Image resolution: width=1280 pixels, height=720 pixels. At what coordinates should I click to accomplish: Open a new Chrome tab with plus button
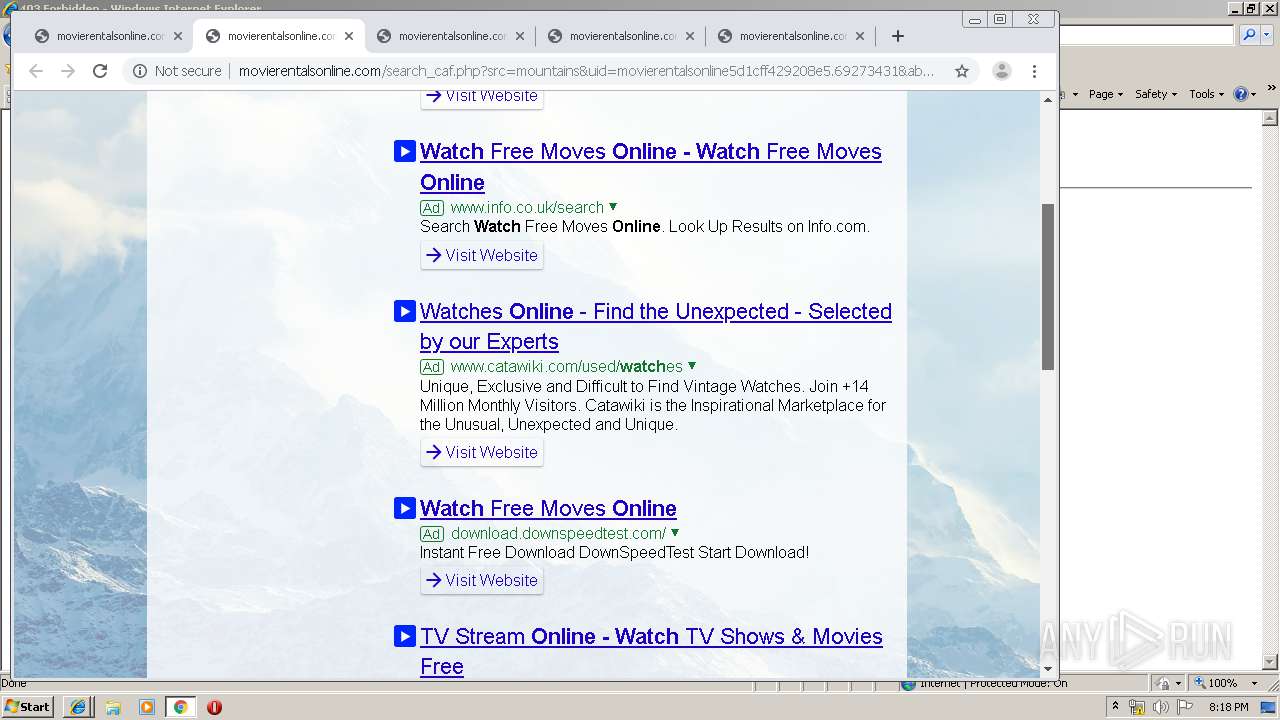(898, 36)
